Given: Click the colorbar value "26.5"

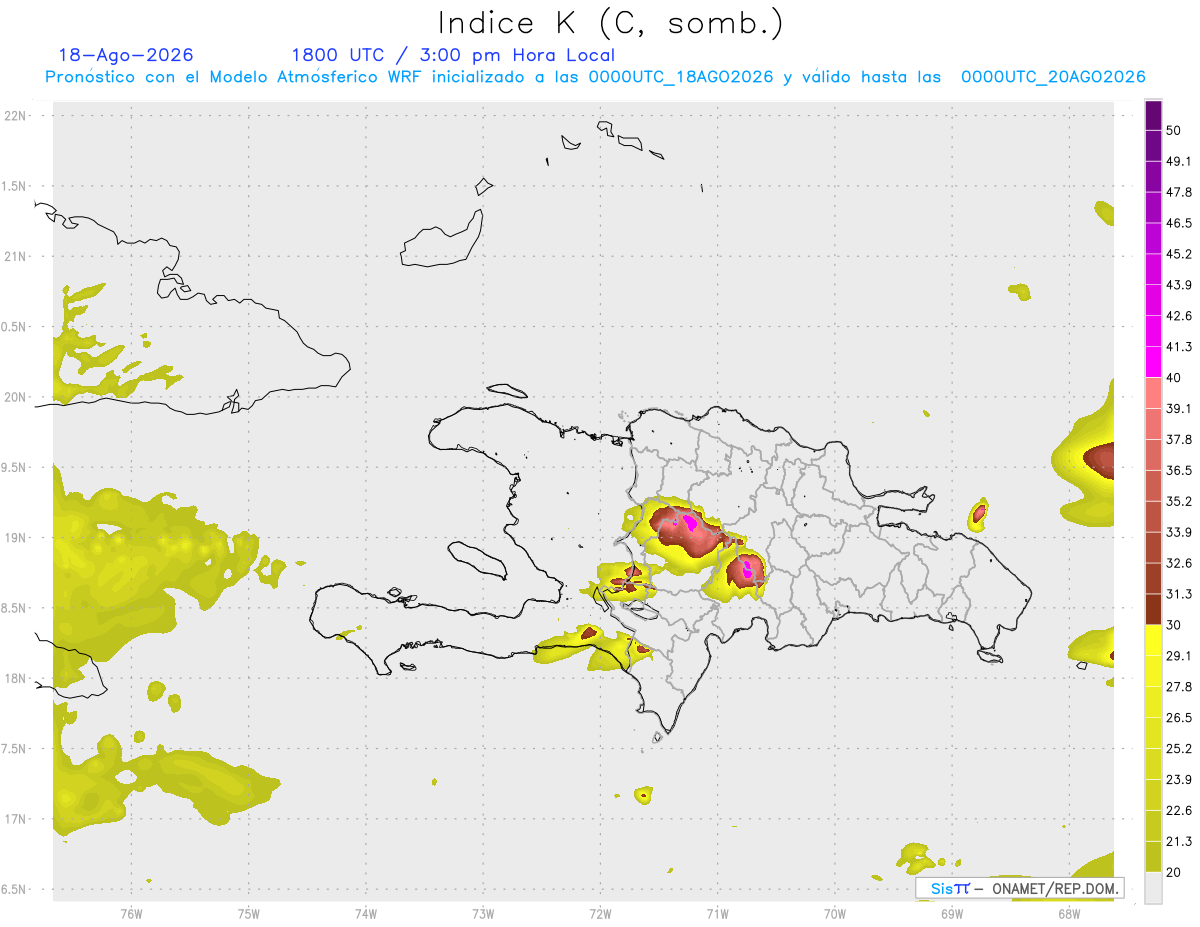Looking at the screenshot, I should click(1178, 718).
